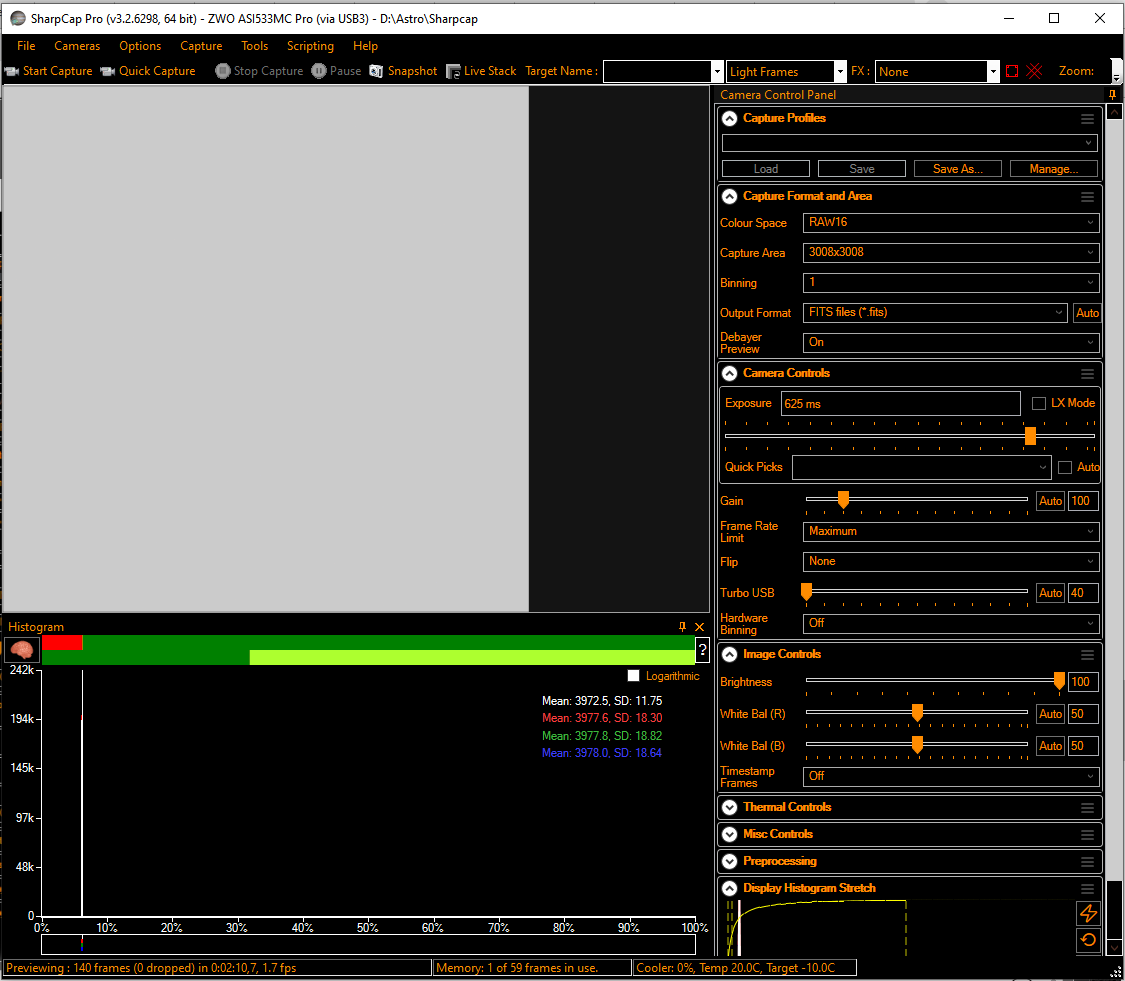Collapse Capture Format and Area section
This screenshot has height=981, width=1125.
click(730, 197)
